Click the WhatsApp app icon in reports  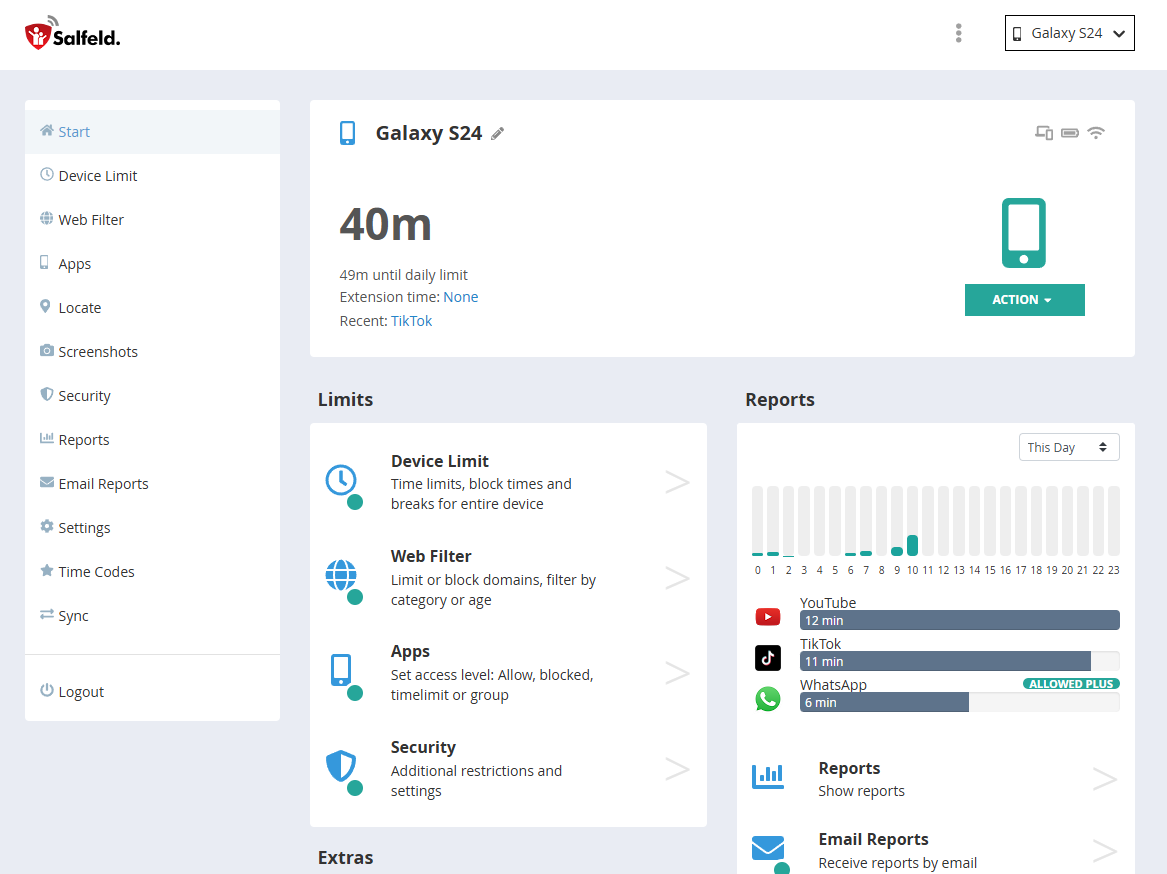click(x=767, y=698)
